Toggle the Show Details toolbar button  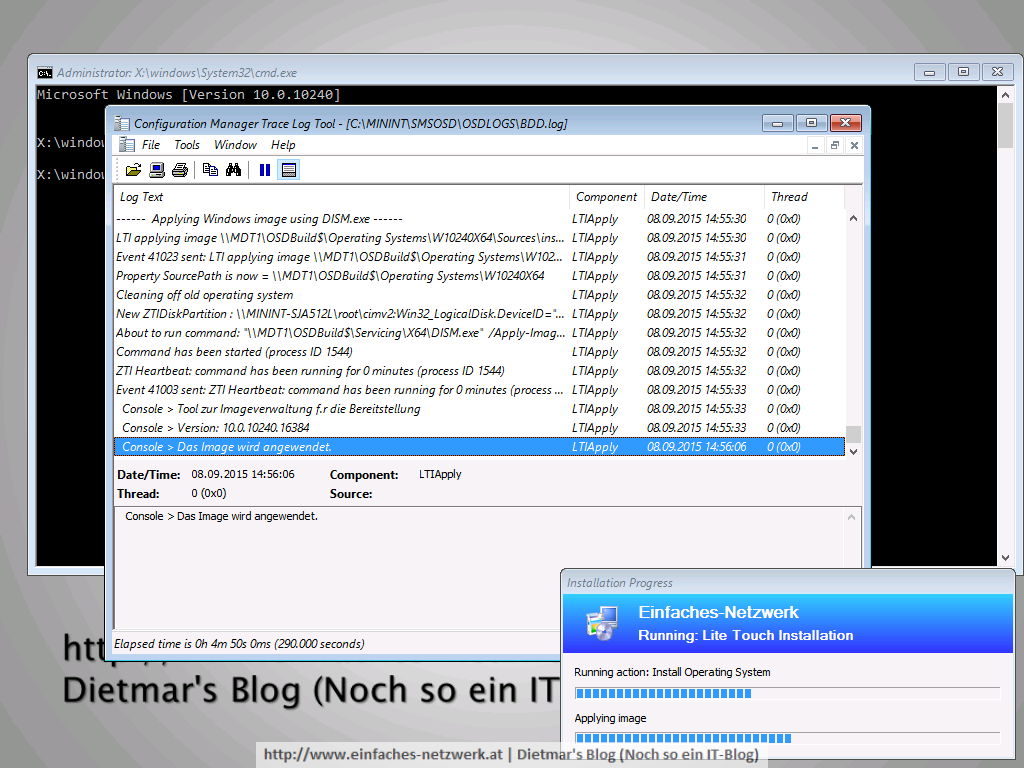(x=289, y=170)
